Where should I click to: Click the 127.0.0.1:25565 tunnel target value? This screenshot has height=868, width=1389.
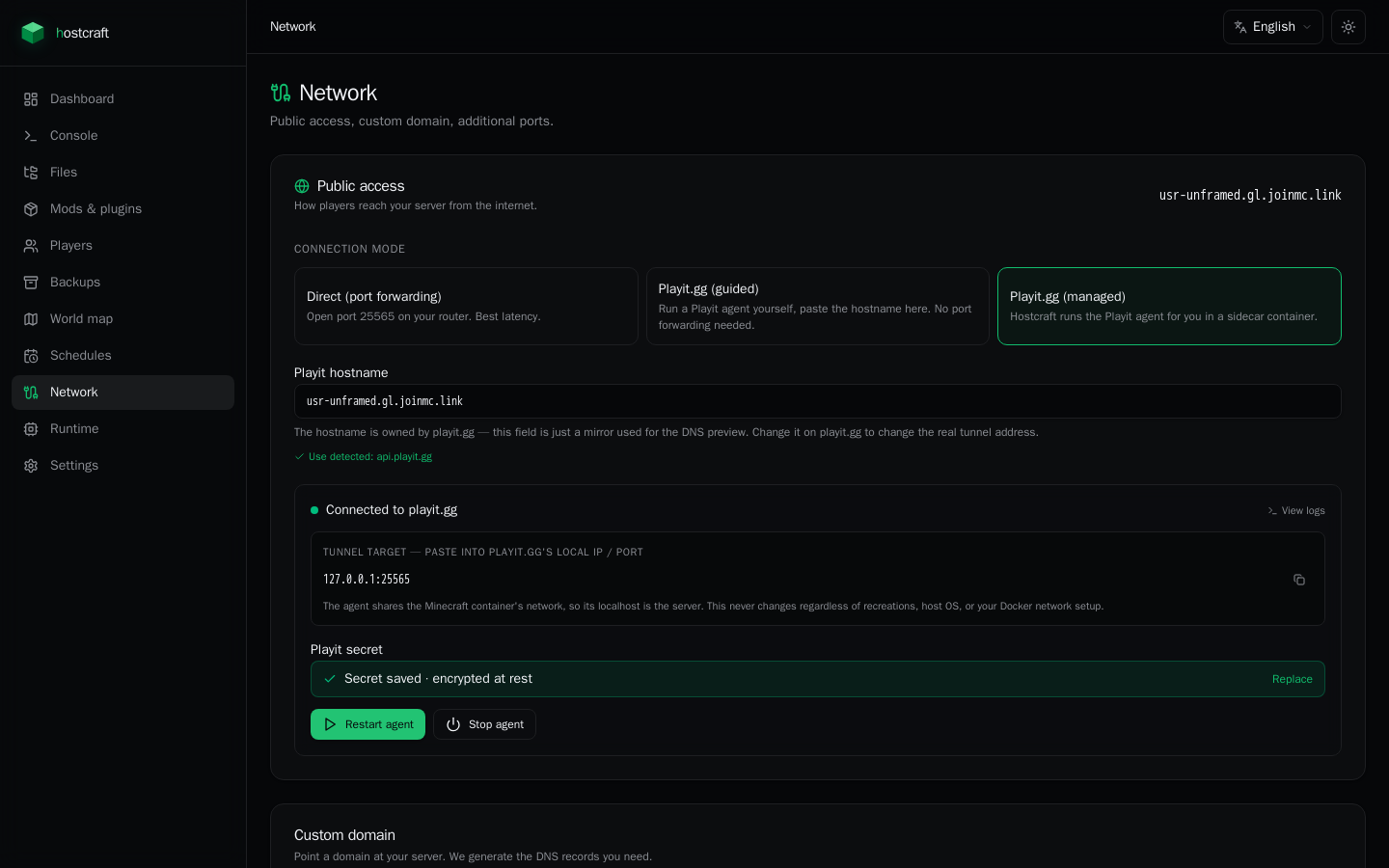(367, 580)
